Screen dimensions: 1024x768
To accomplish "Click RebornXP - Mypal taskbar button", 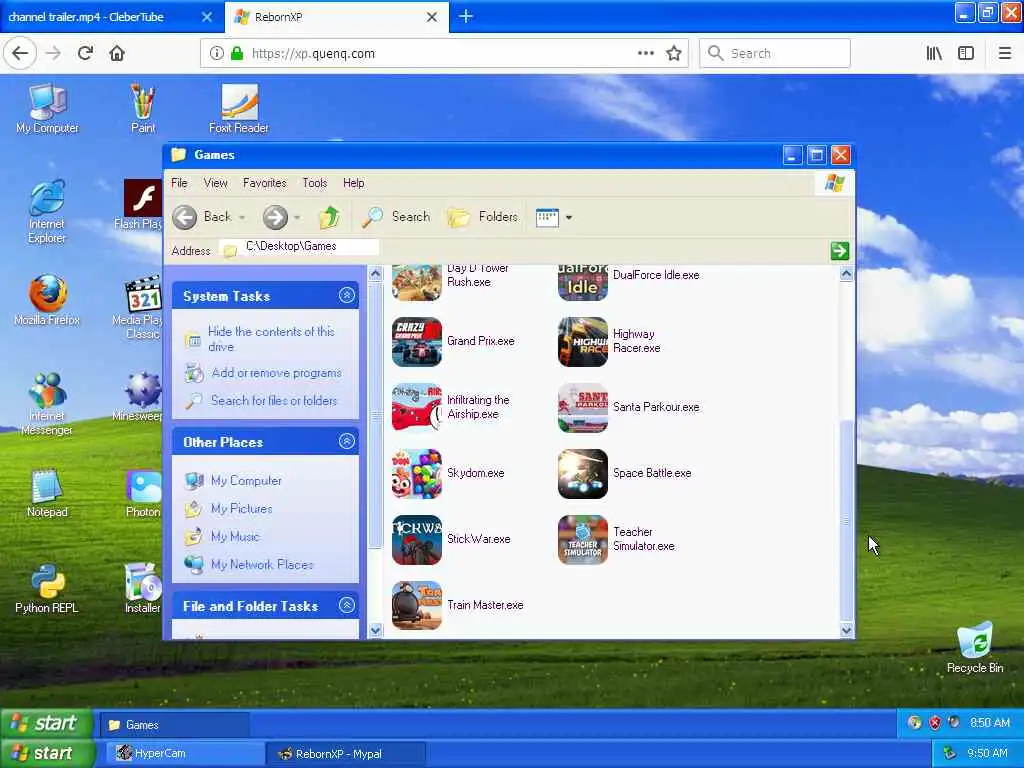I will click(x=346, y=754).
